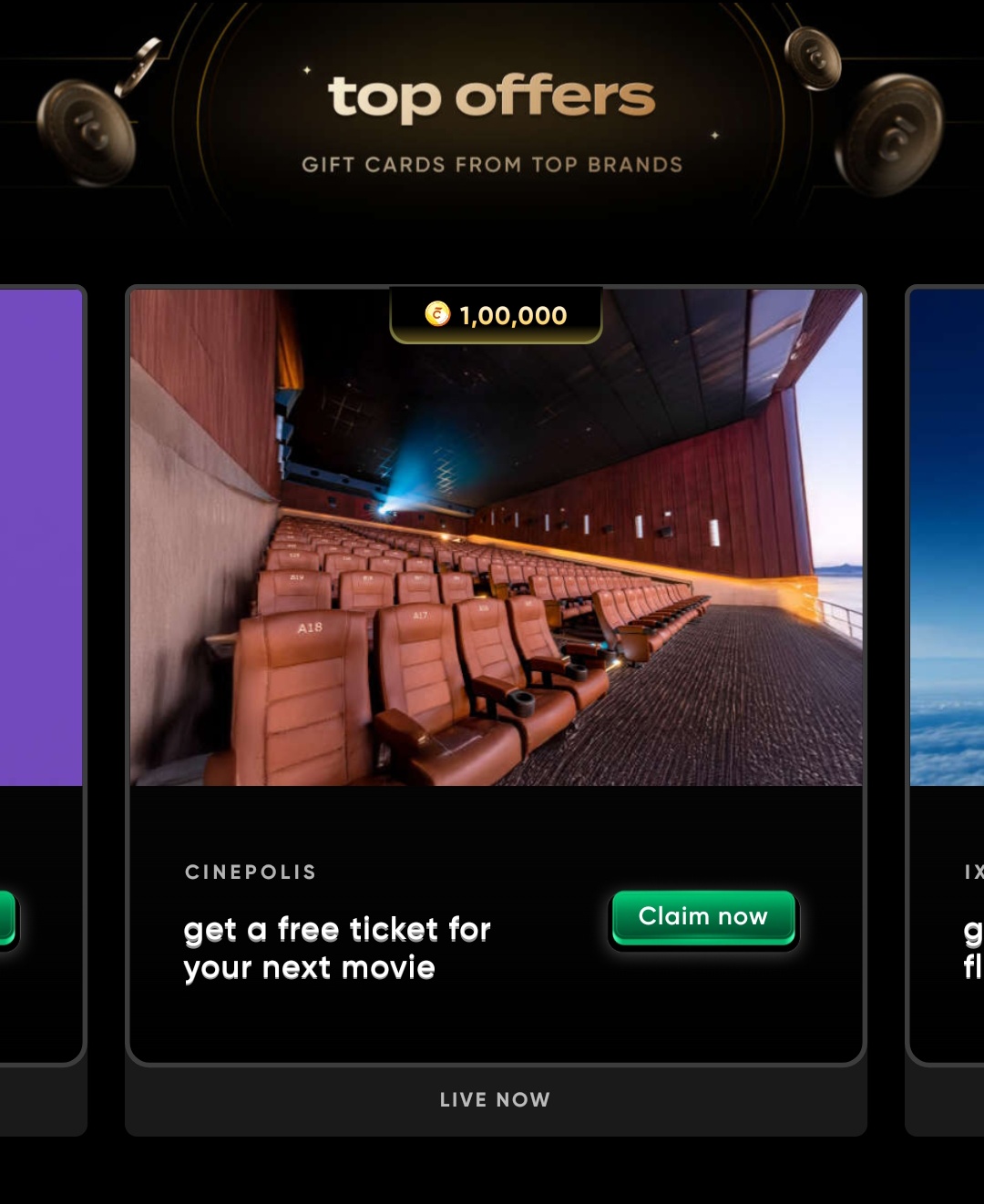
Task: Click the small tilted coin at top left
Action: pyautogui.click(x=138, y=66)
